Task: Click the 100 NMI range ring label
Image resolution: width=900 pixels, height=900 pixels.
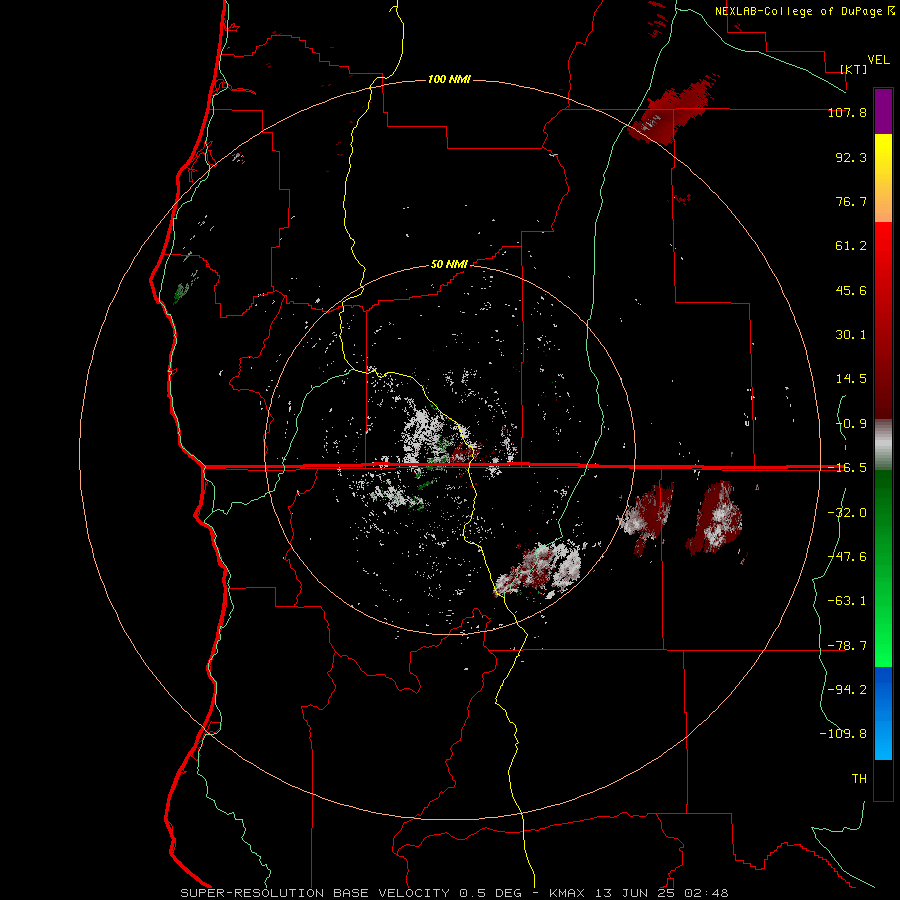Action: pos(449,79)
